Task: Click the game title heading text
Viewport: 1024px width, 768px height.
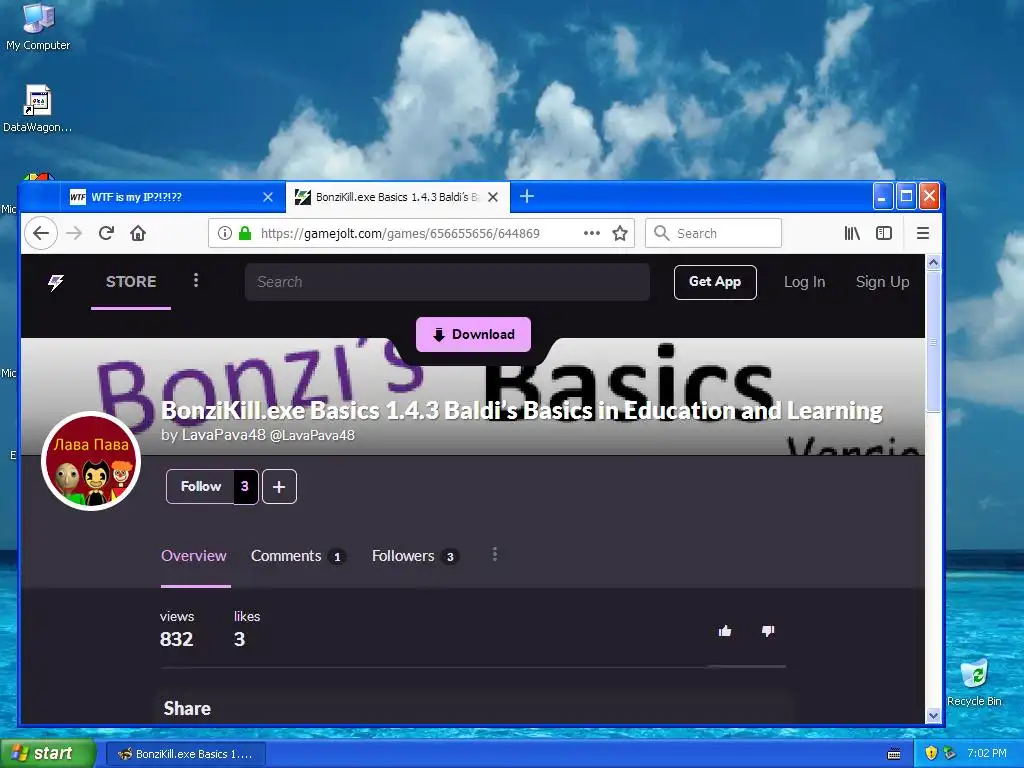Action: (522, 411)
